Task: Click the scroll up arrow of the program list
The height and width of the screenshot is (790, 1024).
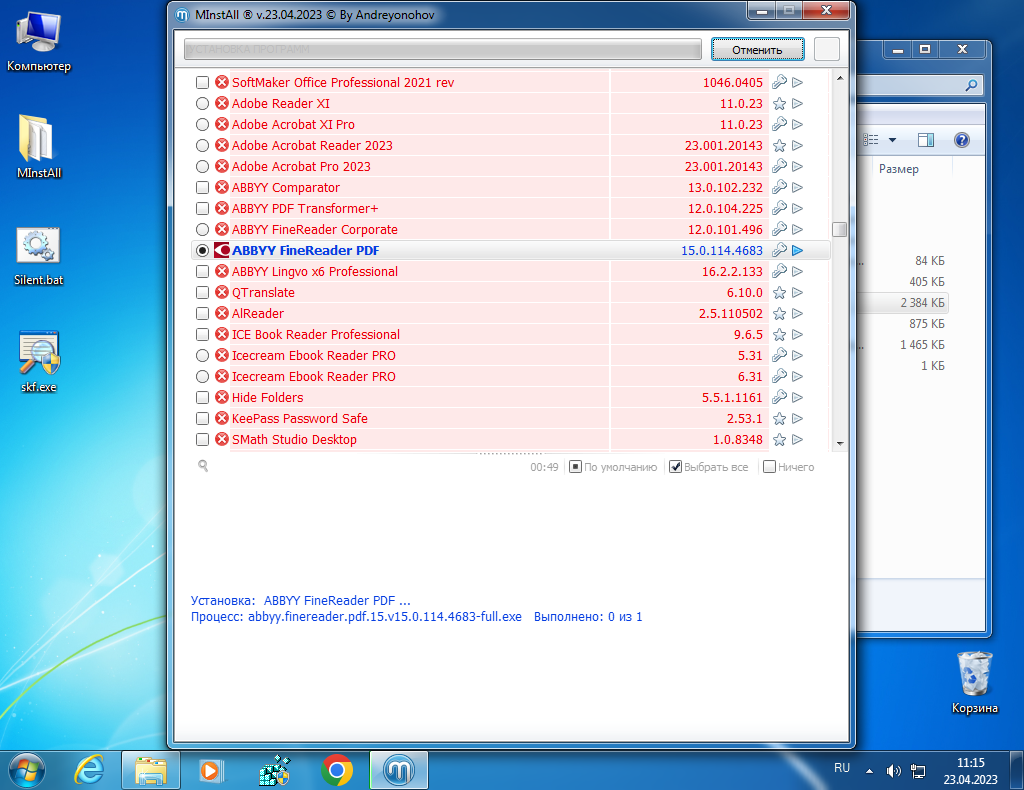Action: [x=840, y=78]
